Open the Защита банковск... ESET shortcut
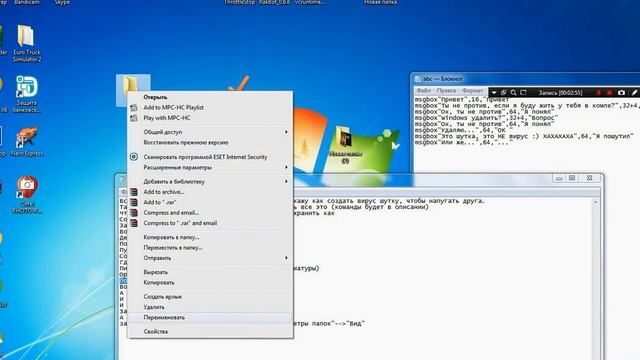The image size is (640, 360). pyautogui.click(x=26, y=94)
